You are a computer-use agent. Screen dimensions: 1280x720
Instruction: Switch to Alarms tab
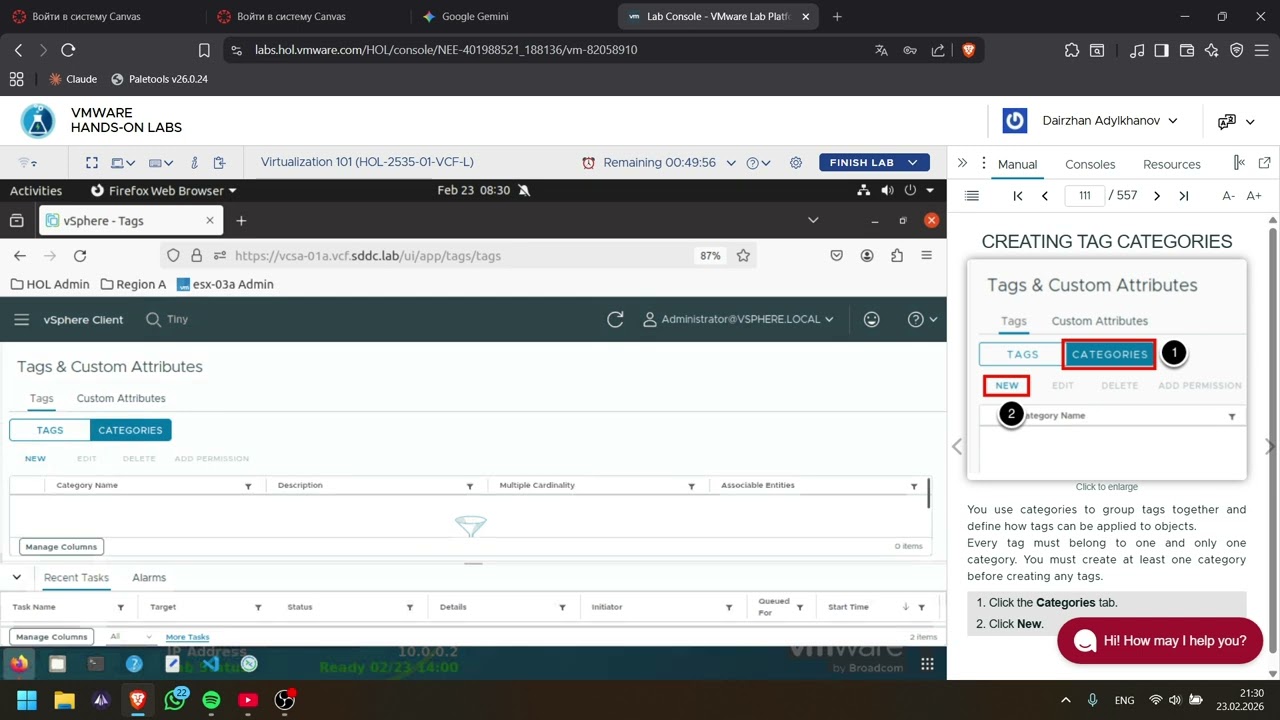[x=149, y=578]
